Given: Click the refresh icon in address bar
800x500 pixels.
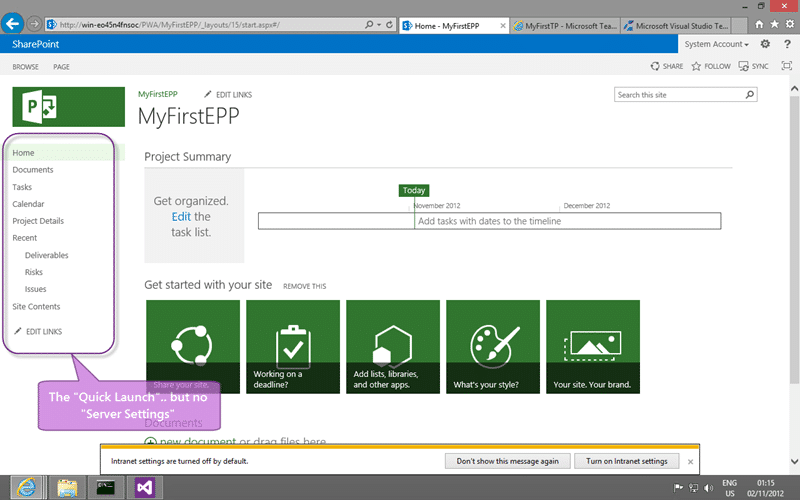Looking at the screenshot, I should [x=389, y=24].
